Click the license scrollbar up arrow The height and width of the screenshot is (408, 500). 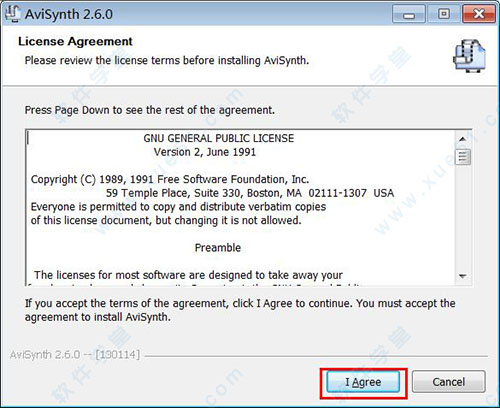click(x=463, y=139)
